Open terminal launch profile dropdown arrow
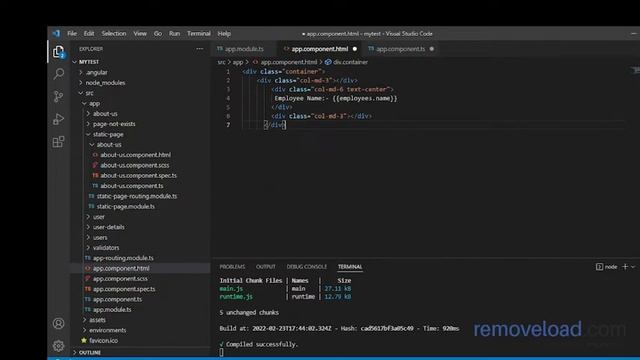 tap(633, 267)
